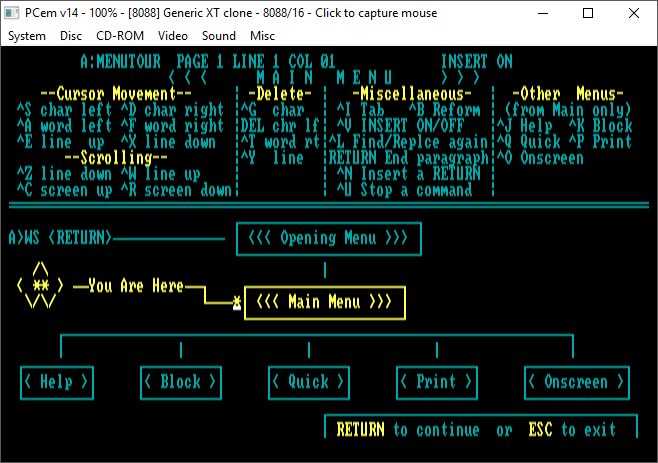Screen dimensions: 658x463
Task: Click the Opening Menu box
Action: tap(329, 238)
